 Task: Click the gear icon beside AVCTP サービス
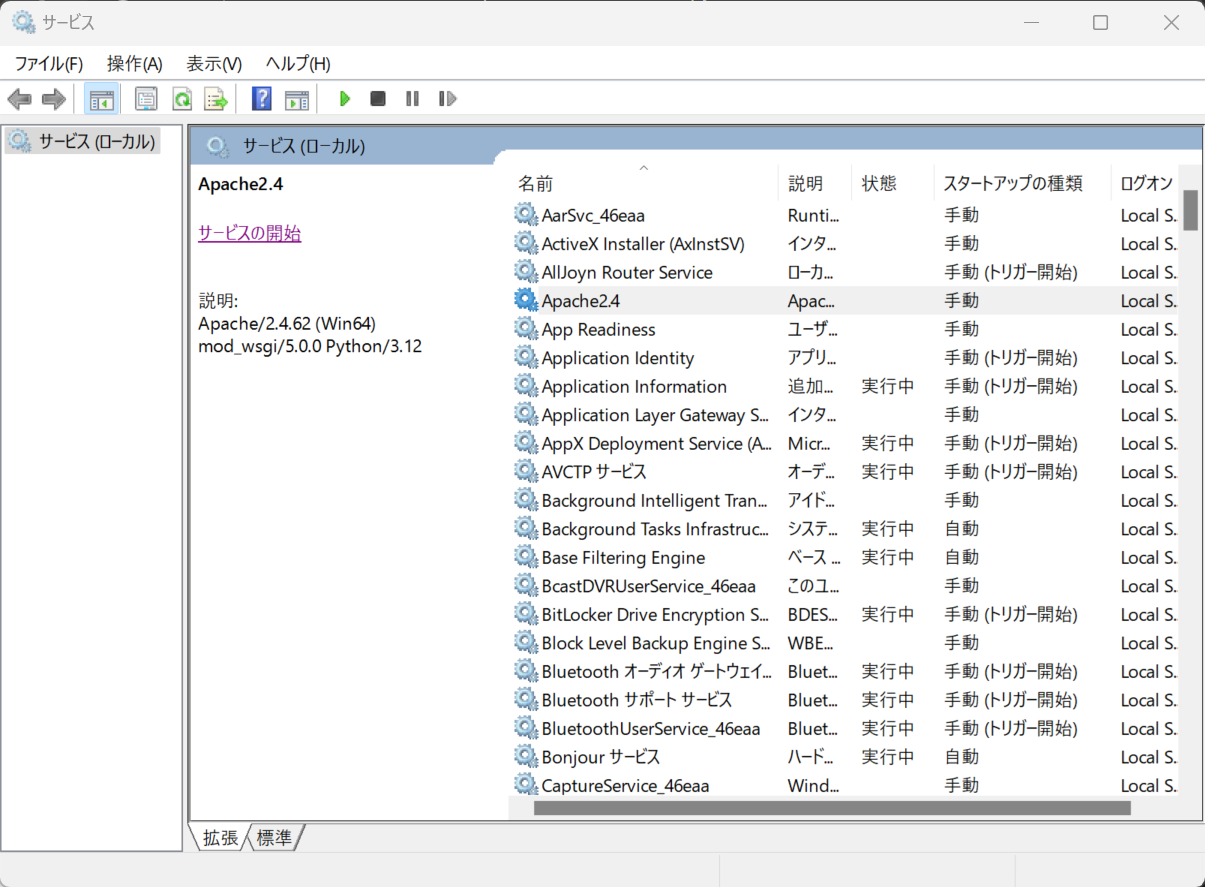525,471
